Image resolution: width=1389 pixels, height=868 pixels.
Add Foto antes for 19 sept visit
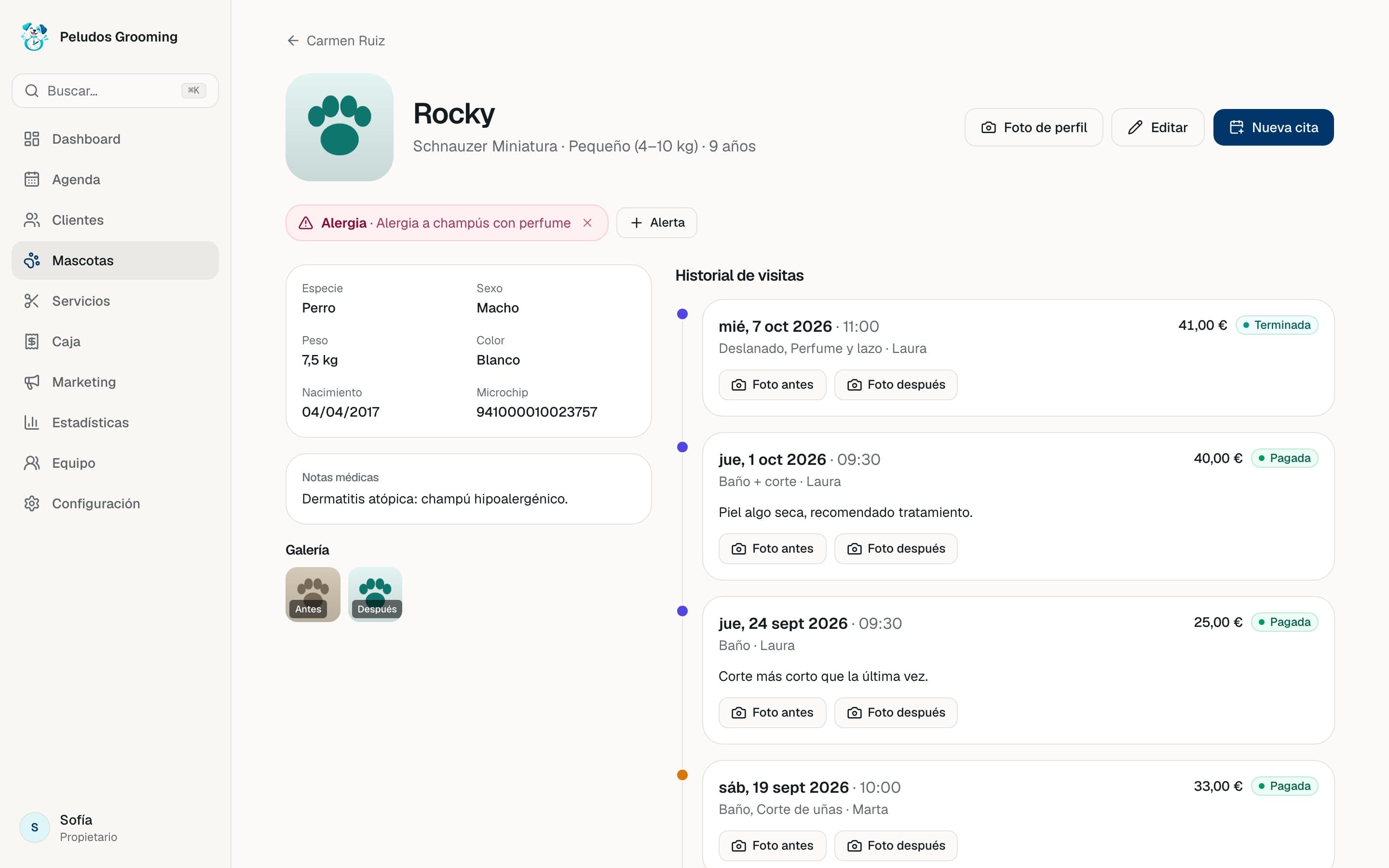[x=772, y=846]
